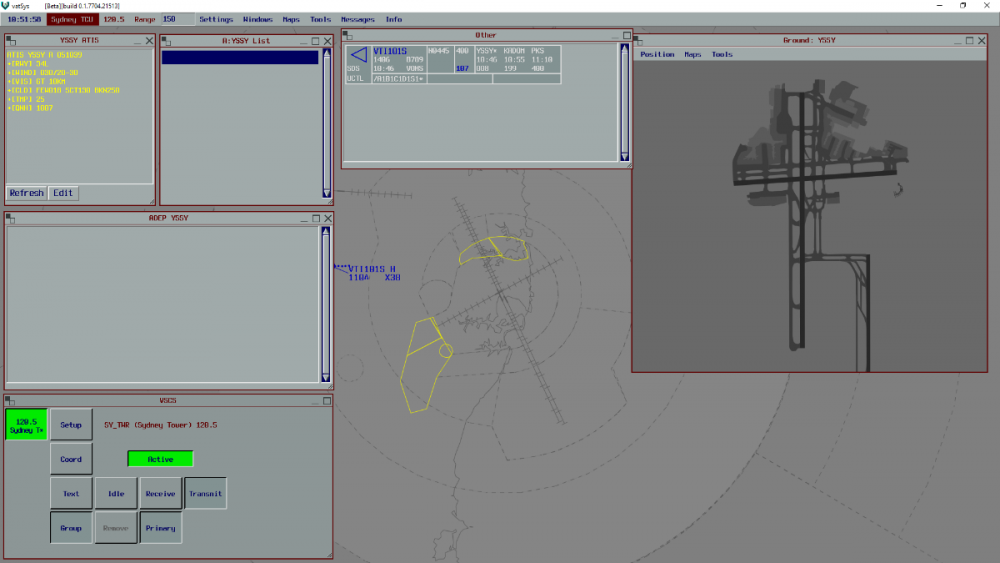
Task: Toggle the Primary frequency button
Action: tap(160, 528)
